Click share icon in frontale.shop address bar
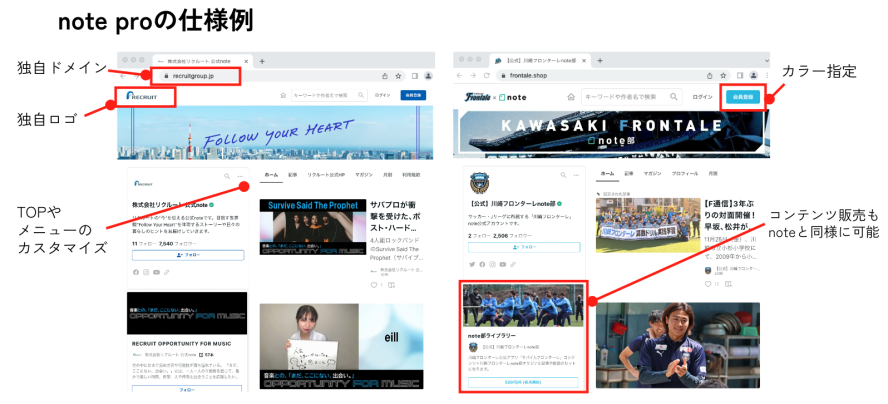The width and height of the screenshot is (888, 404). 710,75
